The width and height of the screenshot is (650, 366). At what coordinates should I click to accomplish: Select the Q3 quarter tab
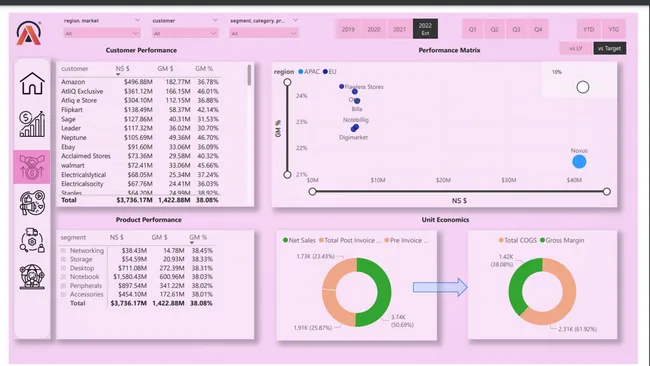tap(516, 29)
